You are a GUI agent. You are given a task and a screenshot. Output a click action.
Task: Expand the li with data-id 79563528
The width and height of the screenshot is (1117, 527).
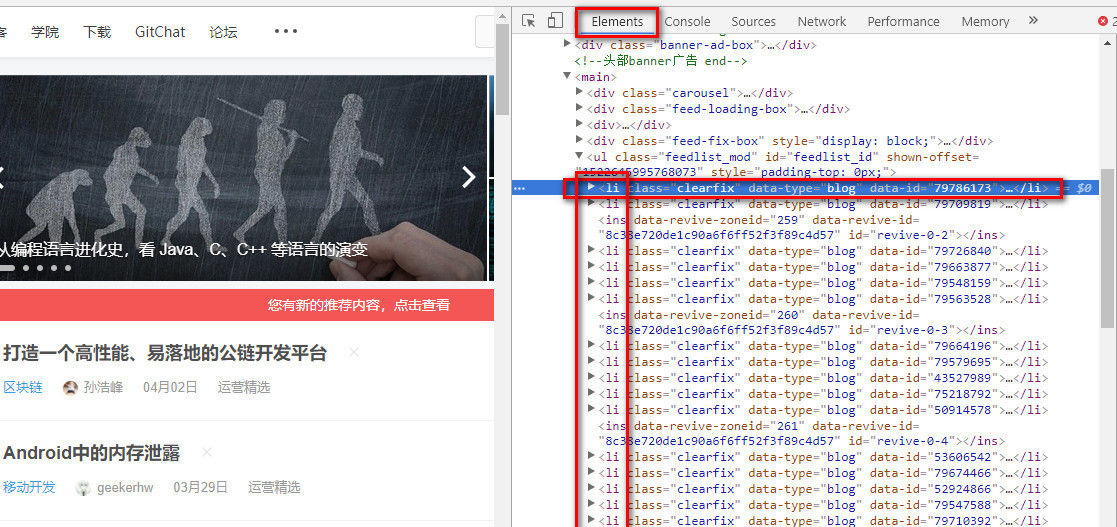[x=591, y=298]
